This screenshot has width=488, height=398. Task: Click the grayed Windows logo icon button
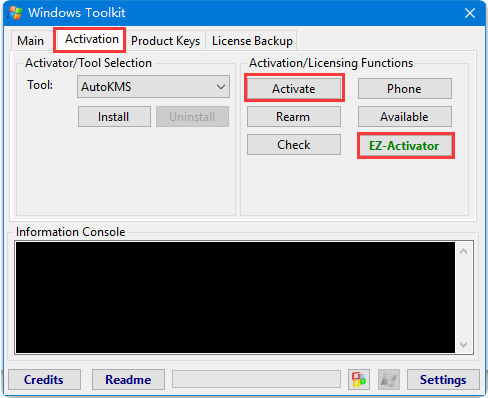click(389, 379)
